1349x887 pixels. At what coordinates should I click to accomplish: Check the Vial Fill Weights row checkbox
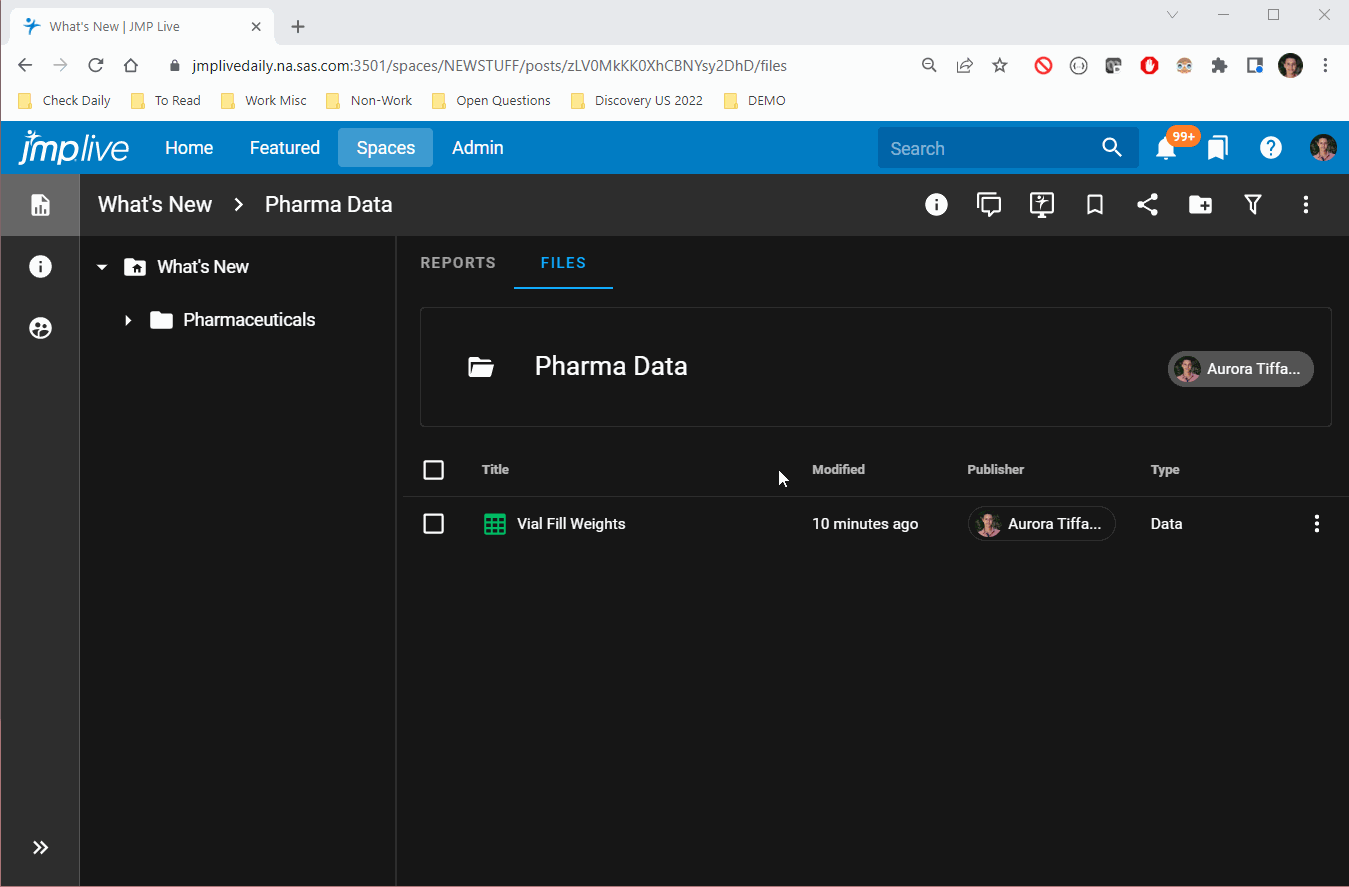point(433,524)
